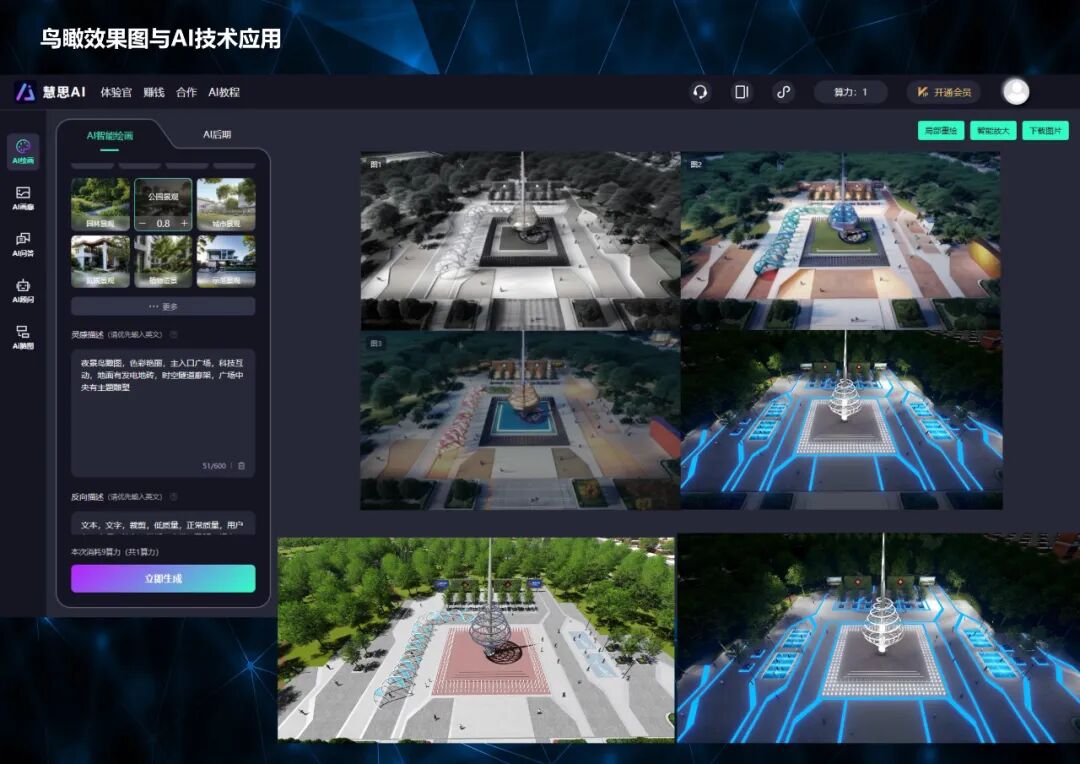Select the colorful result image 图2

(x=840, y=240)
